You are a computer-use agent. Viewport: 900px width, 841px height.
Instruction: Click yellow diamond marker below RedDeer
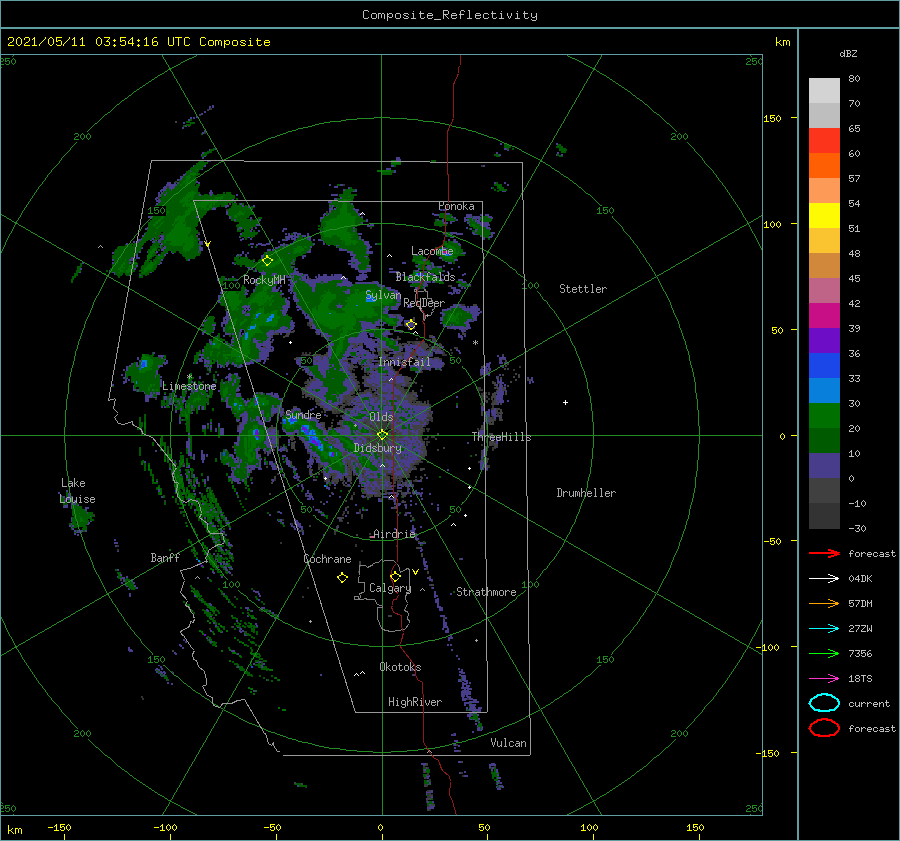[411, 325]
